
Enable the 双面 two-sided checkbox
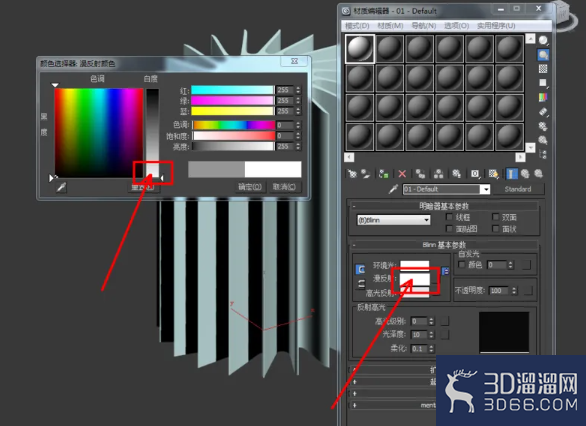(x=496, y=217)
